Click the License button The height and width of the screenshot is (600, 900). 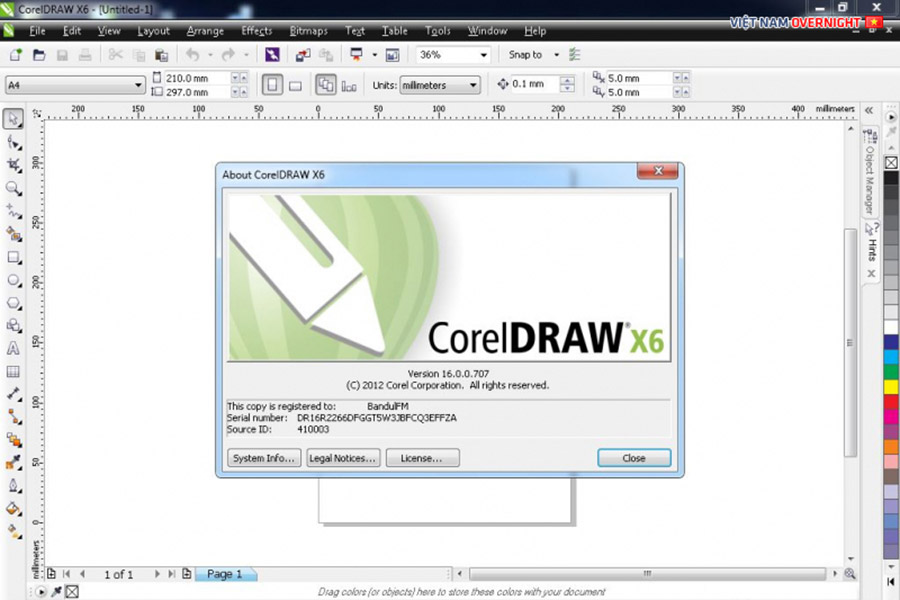[x=422, y=458]
